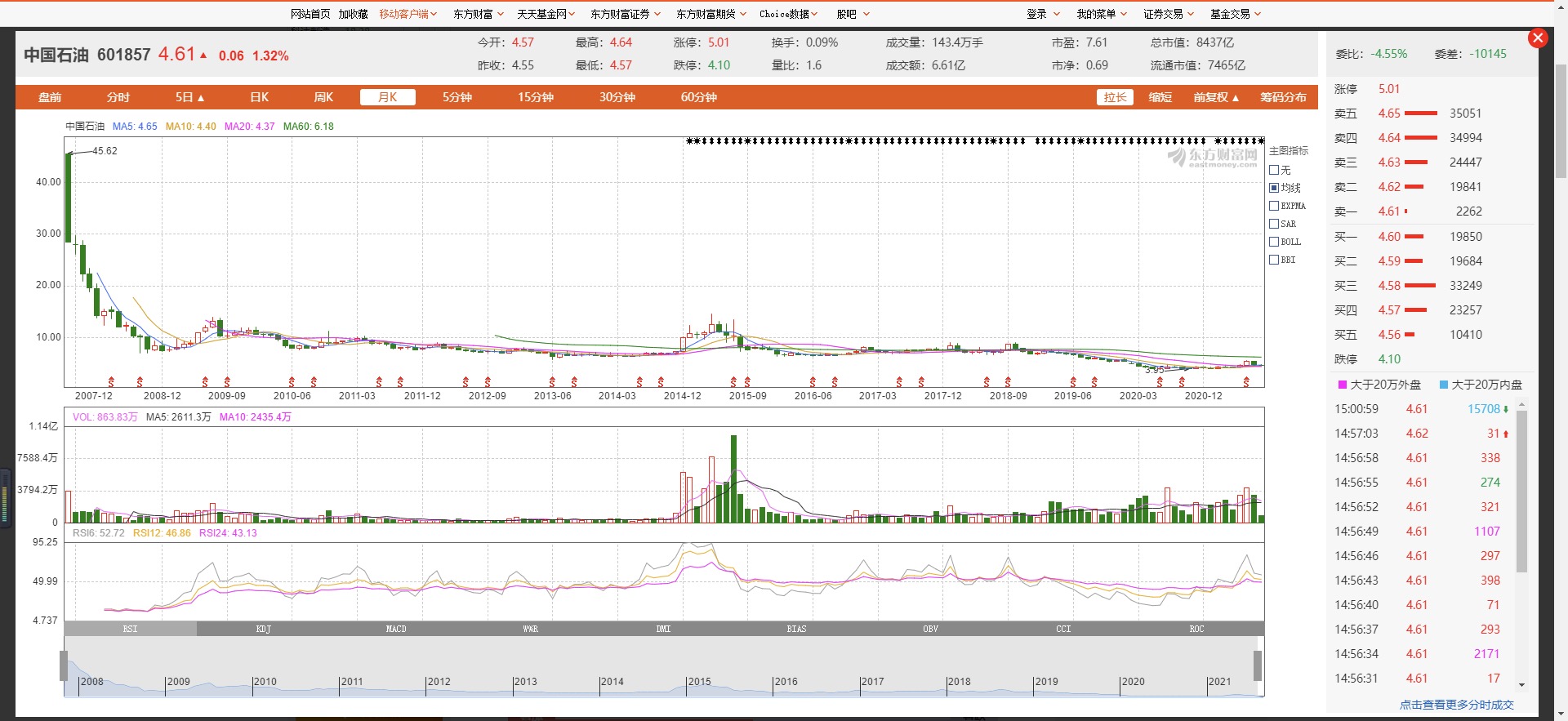Select the OBV indicator tab
This screenshot has height=721, width=1568.
click(x=930, y=629)
